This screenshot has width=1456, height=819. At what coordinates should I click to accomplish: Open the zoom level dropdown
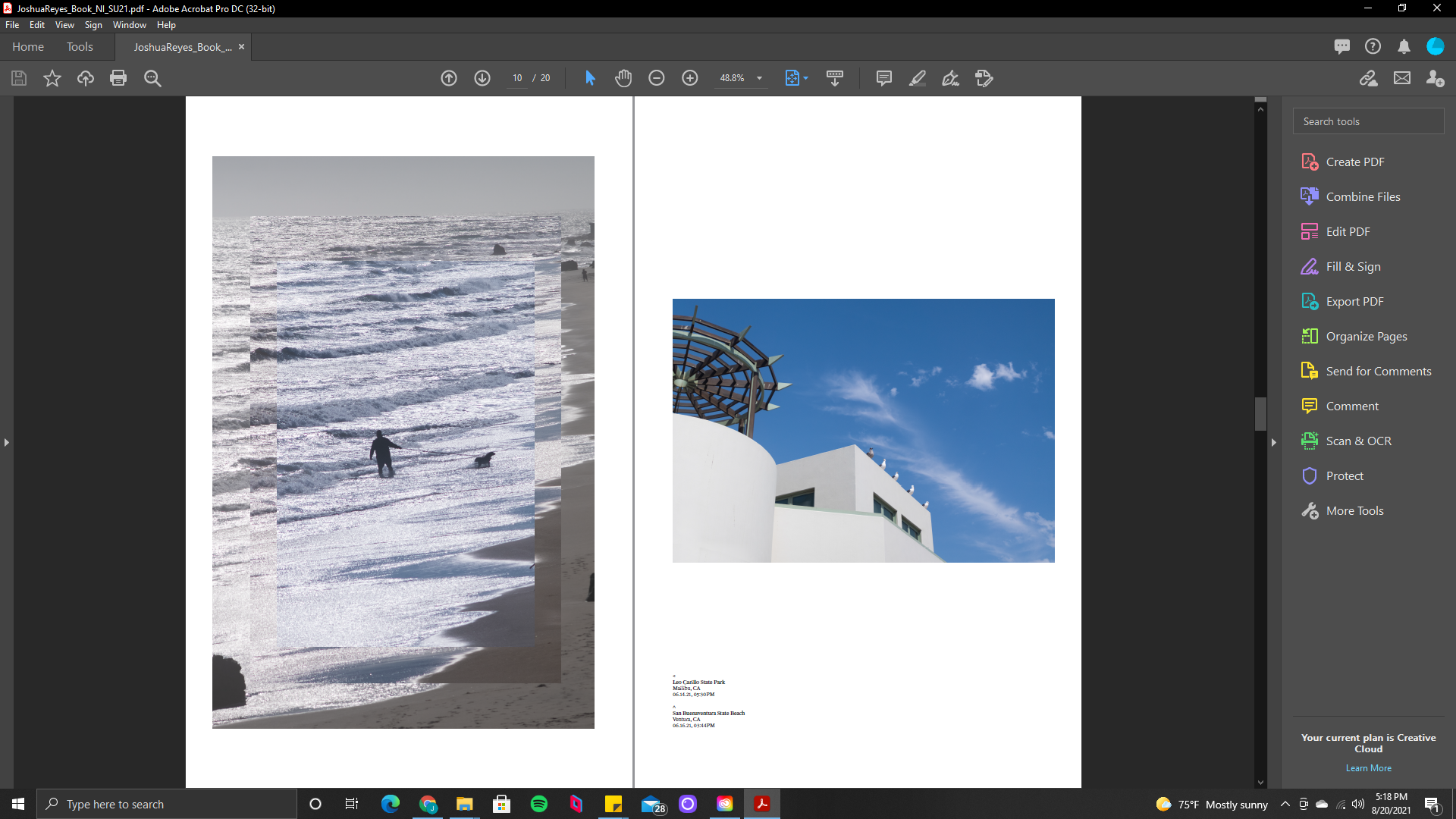(759, 78)
